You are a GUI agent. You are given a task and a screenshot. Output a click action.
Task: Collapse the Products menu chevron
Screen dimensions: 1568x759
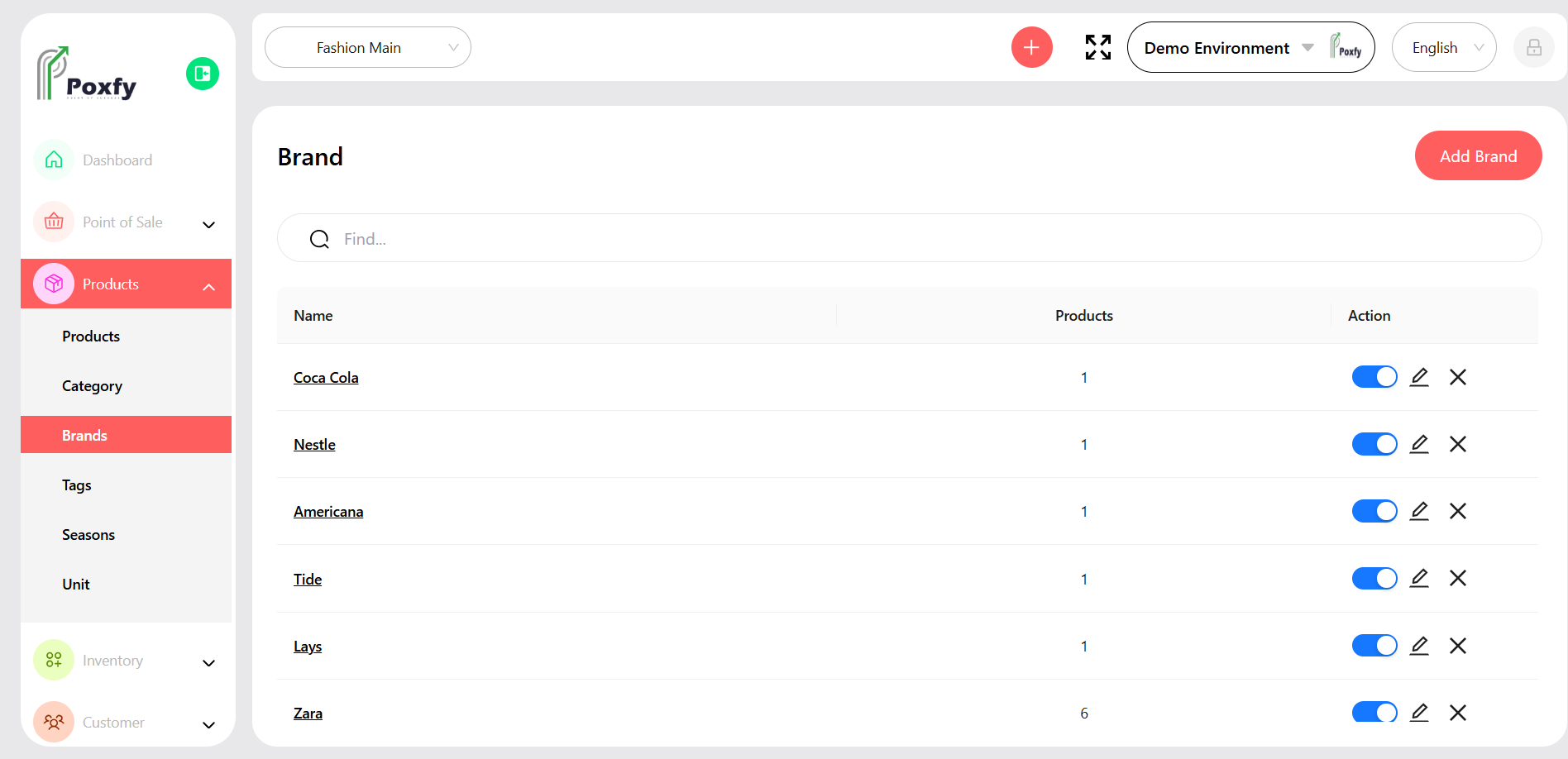[209, 286]
